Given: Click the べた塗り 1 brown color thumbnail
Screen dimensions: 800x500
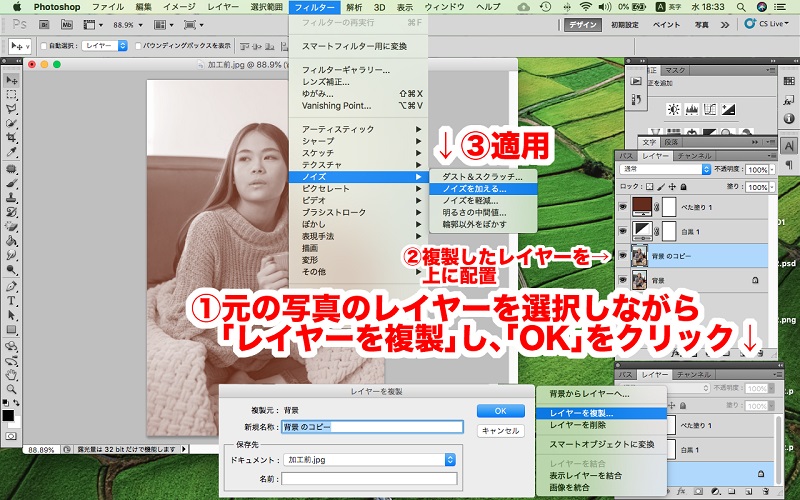Looking at the screenshot, I should tap(641, 207).
